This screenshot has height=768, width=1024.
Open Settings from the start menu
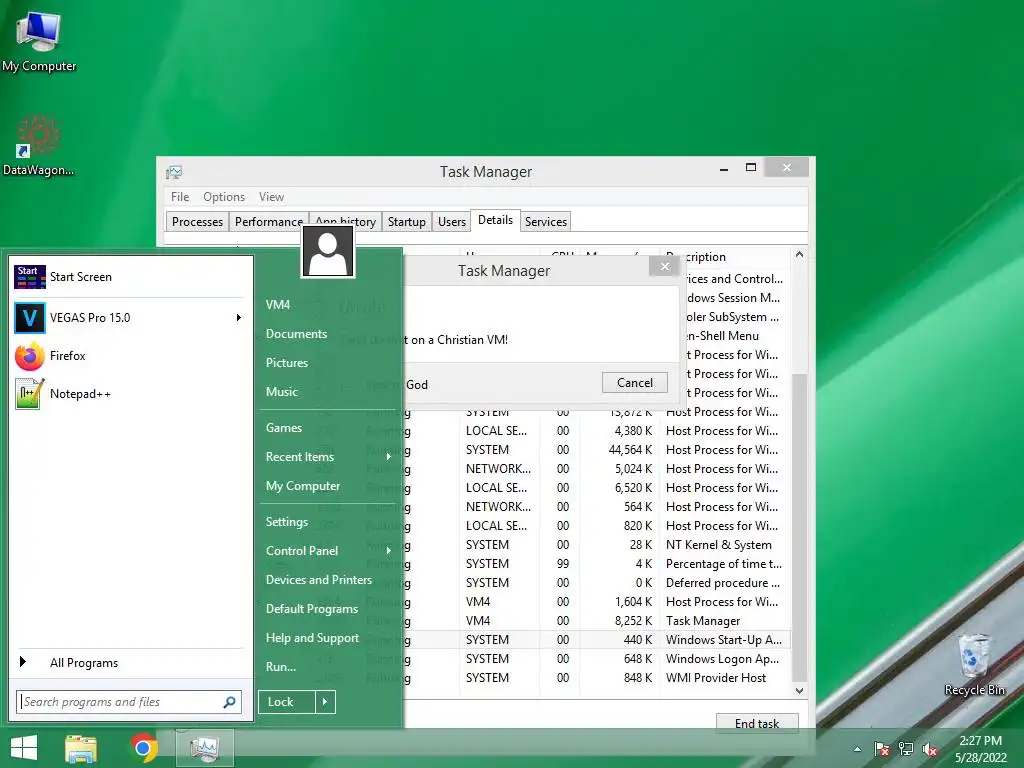click(287, 522)
